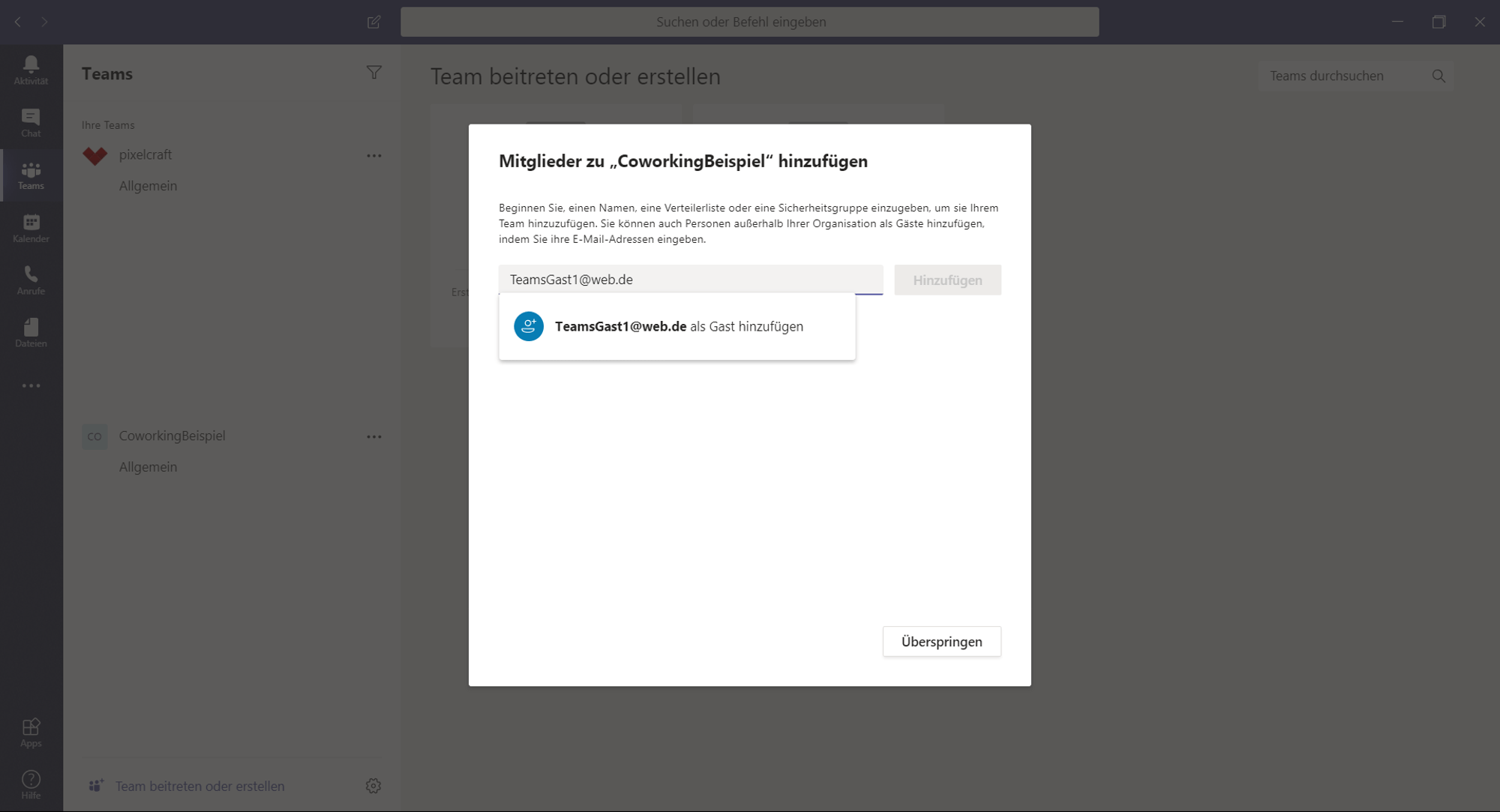1500x812 pixels.
Task: Open the Dateien files section
Action: tap(31, 333)
